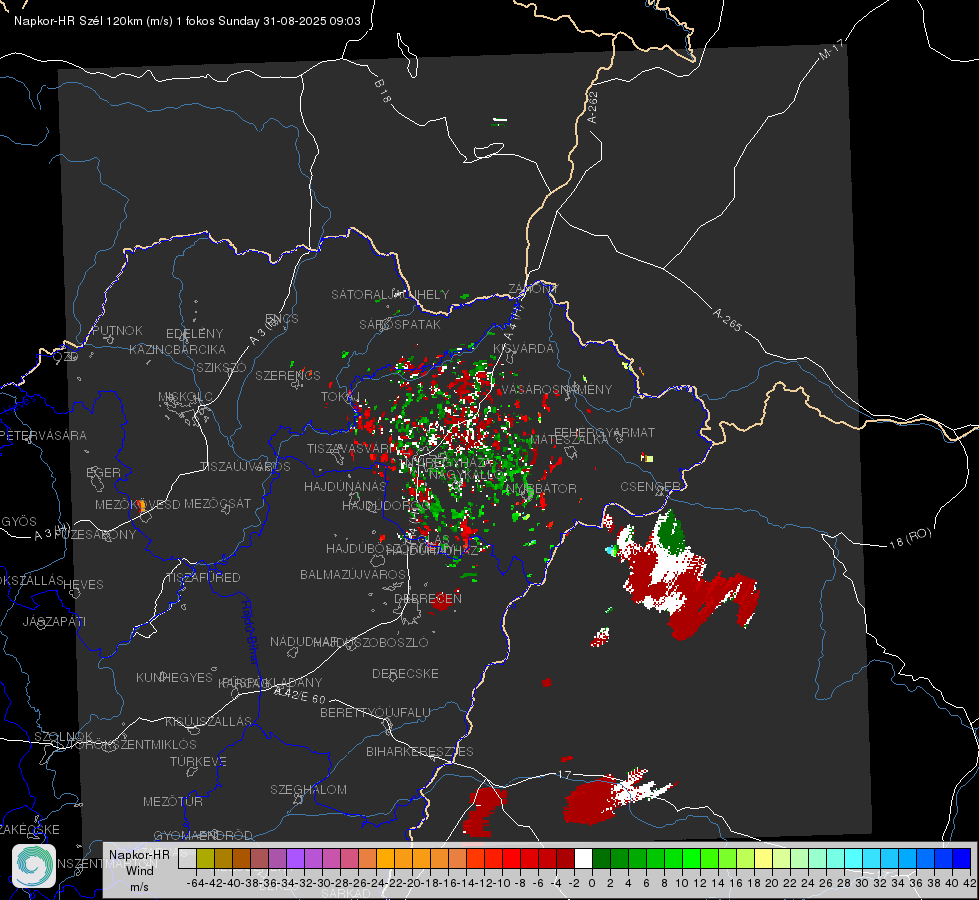Click the EDELÉNY city label
The width and height of the screenshot is (979, 900).
click(x=194, y=334)
